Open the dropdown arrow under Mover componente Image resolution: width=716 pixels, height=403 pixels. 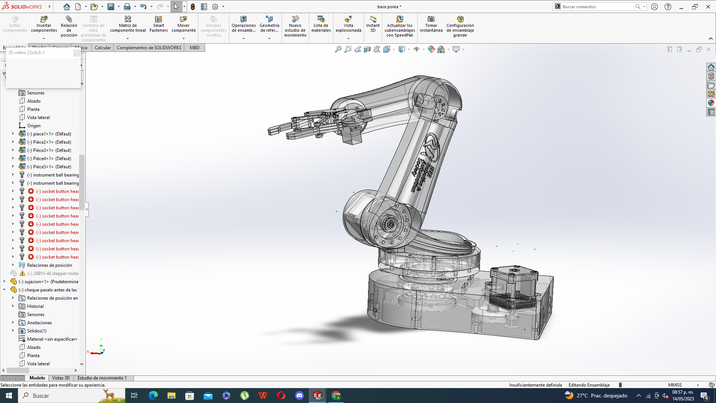pos(184,38)
